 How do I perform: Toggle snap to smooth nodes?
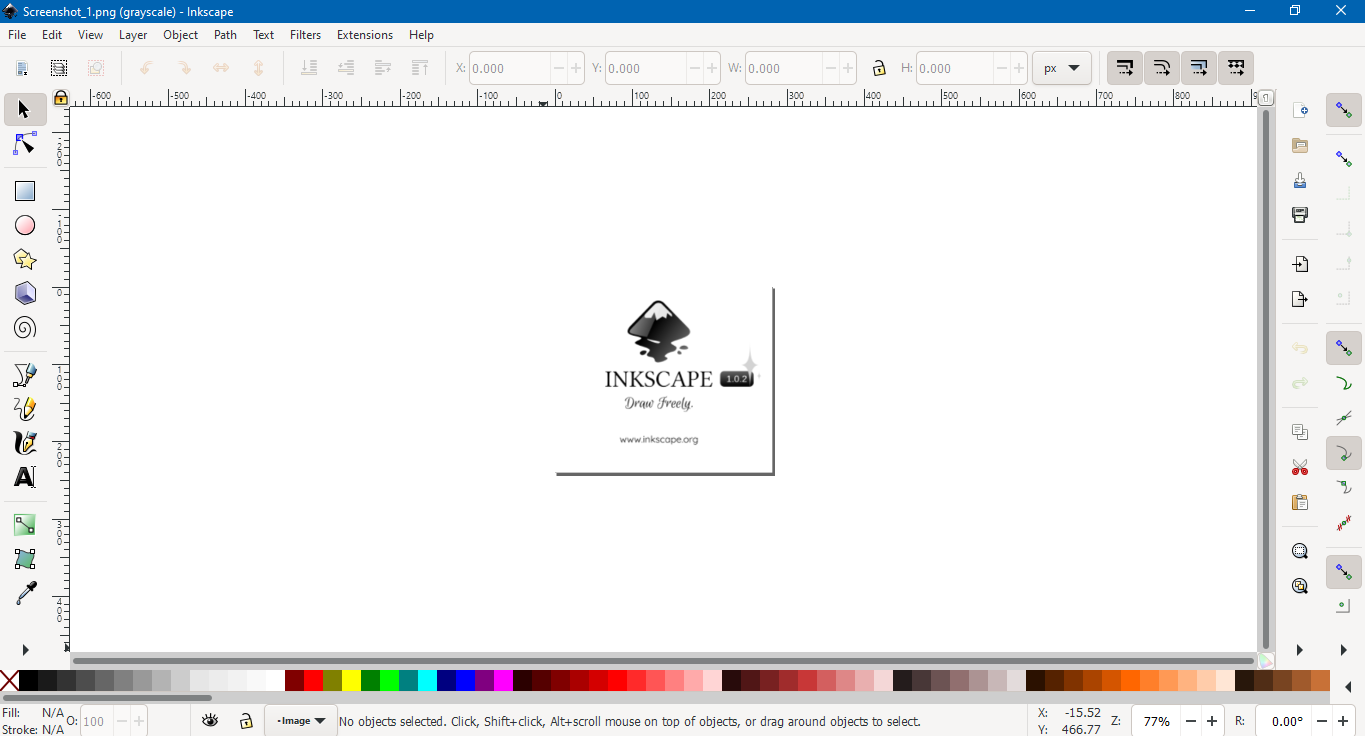1344,487
